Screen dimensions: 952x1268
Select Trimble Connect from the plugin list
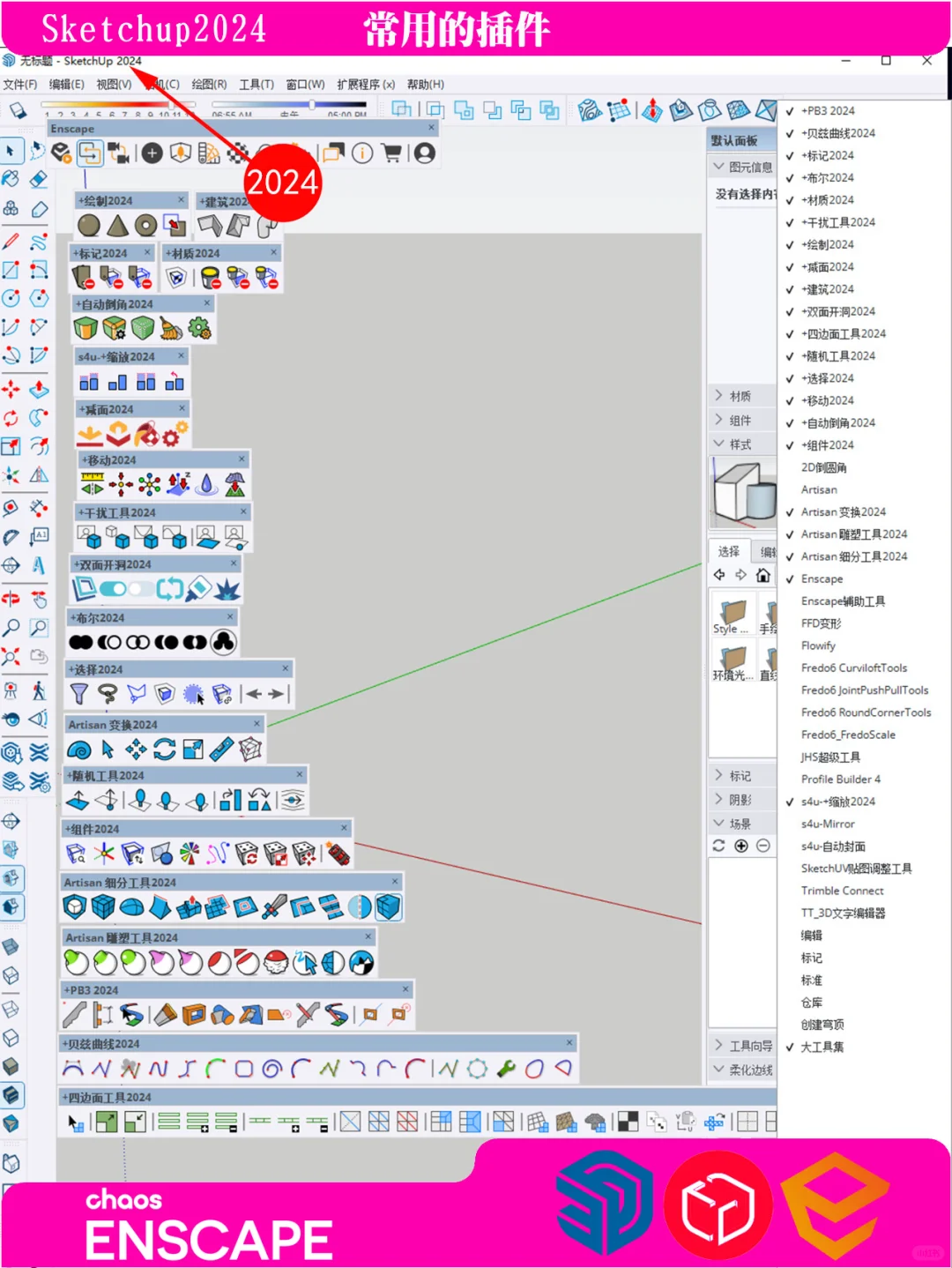coord(841,890)
